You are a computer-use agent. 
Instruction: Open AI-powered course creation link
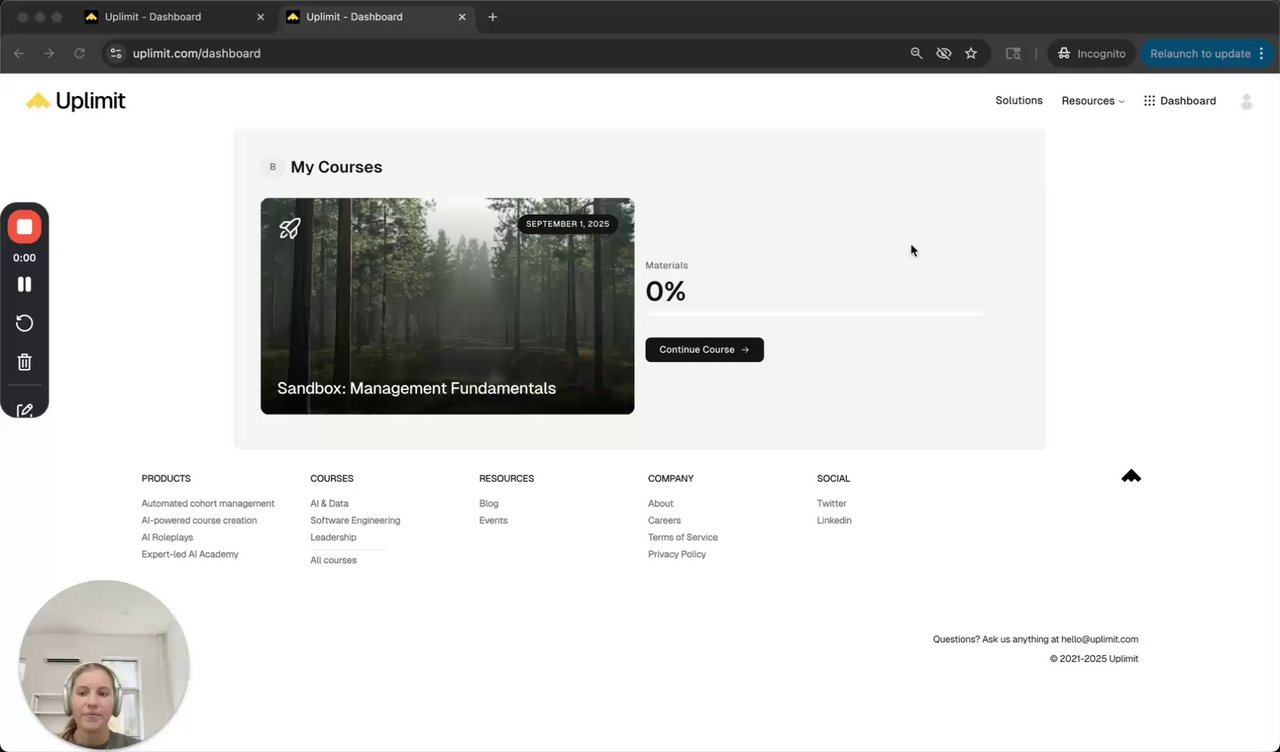pyautogui.click(x=199, y=521)
